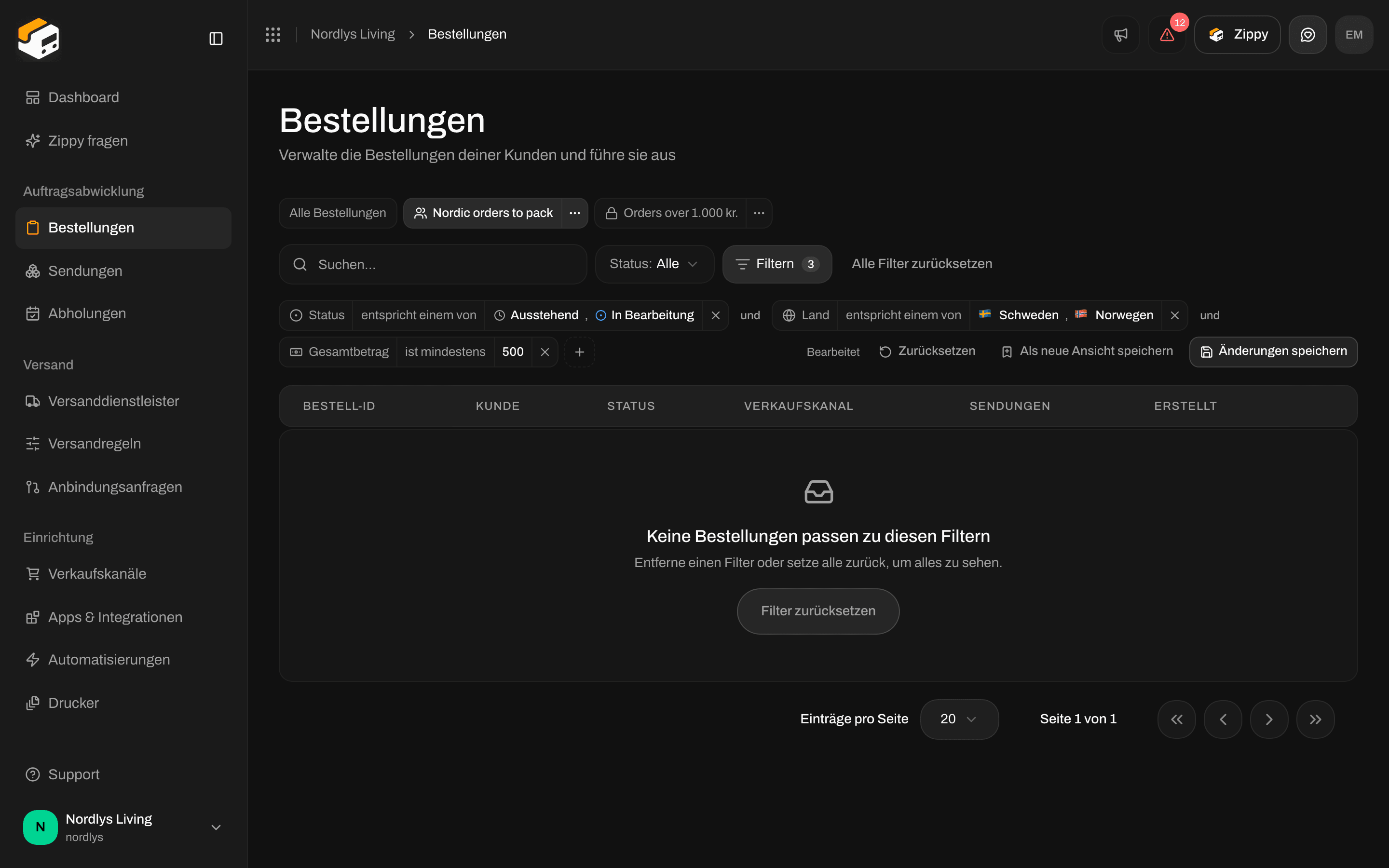Image resolution: width=1389 pixels, height=868 pixels.
Task: Open announcements megaphone icon
Action: [1120, 34]
